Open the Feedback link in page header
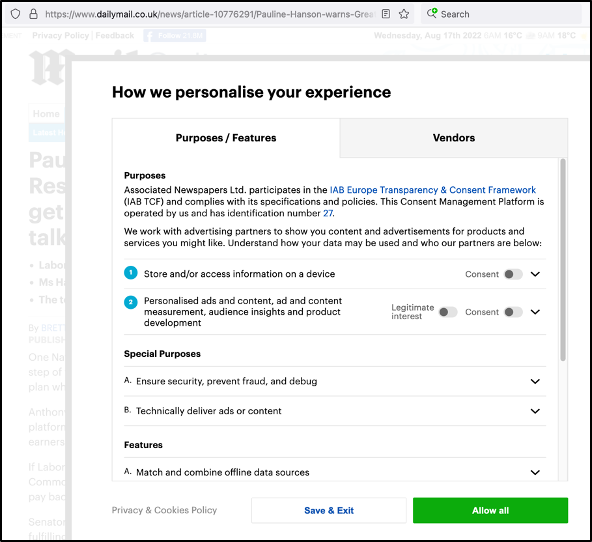 (115, 35)
